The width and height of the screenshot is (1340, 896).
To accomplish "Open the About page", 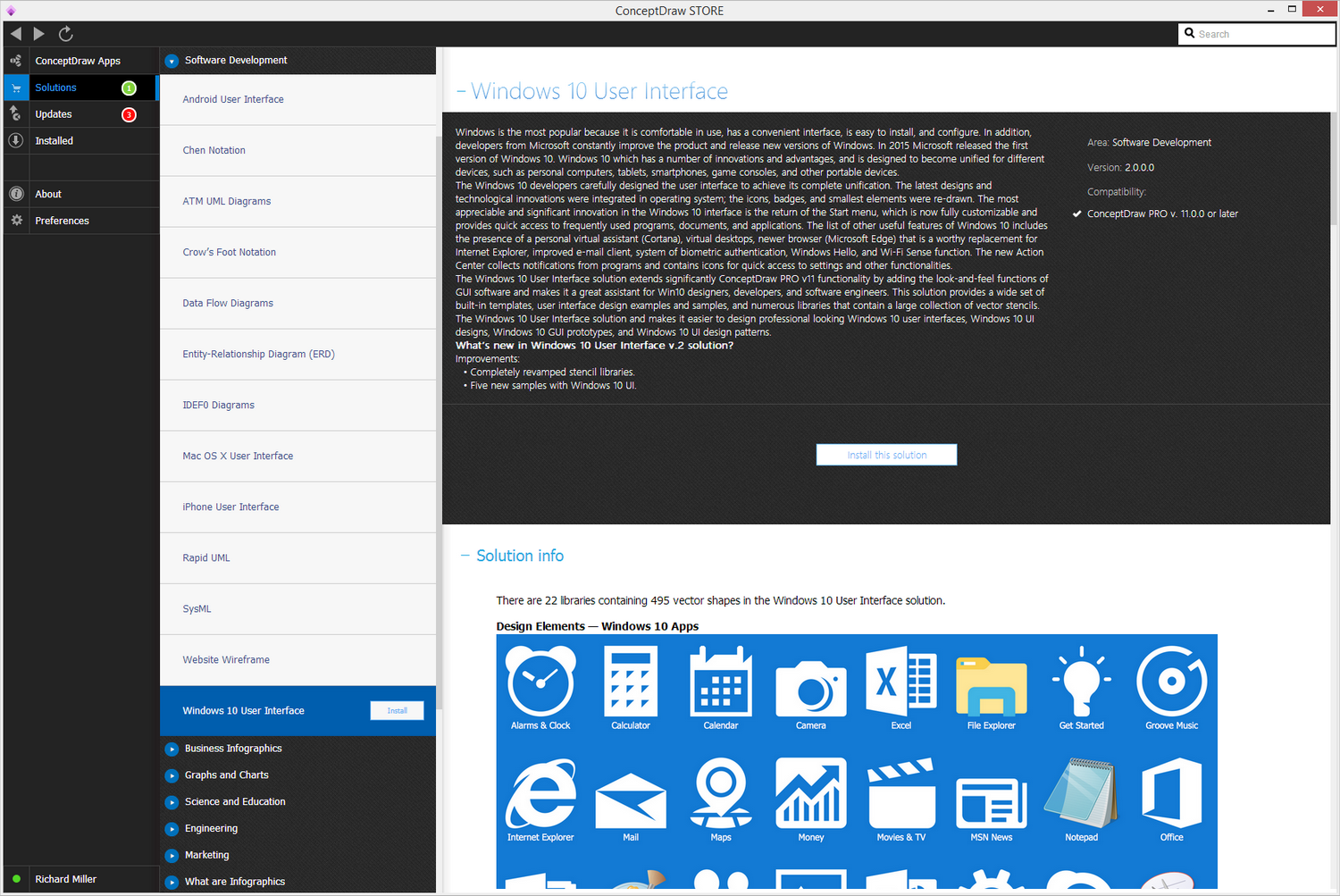I will 48,194.
